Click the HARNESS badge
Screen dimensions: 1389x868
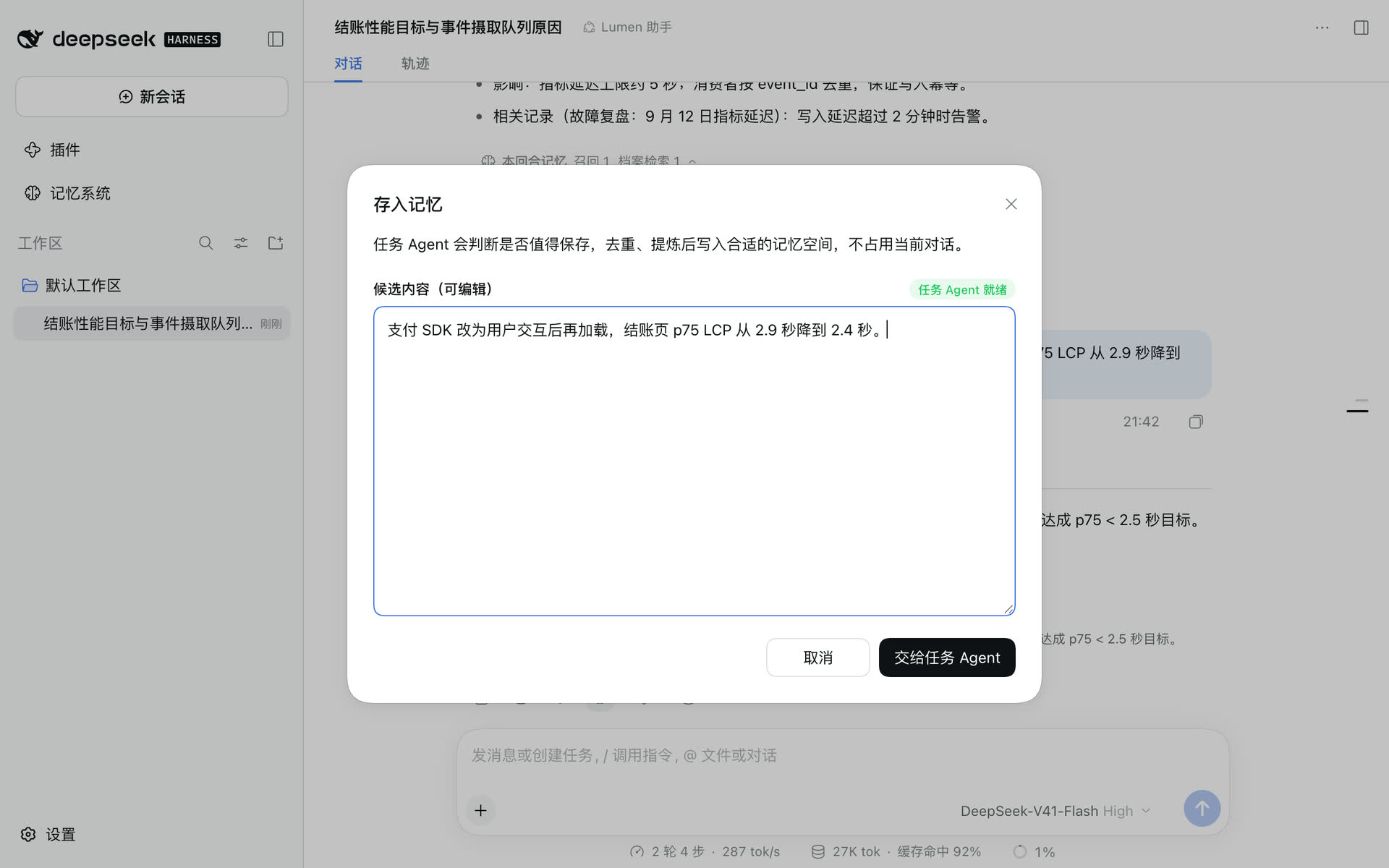click(192, 40)
